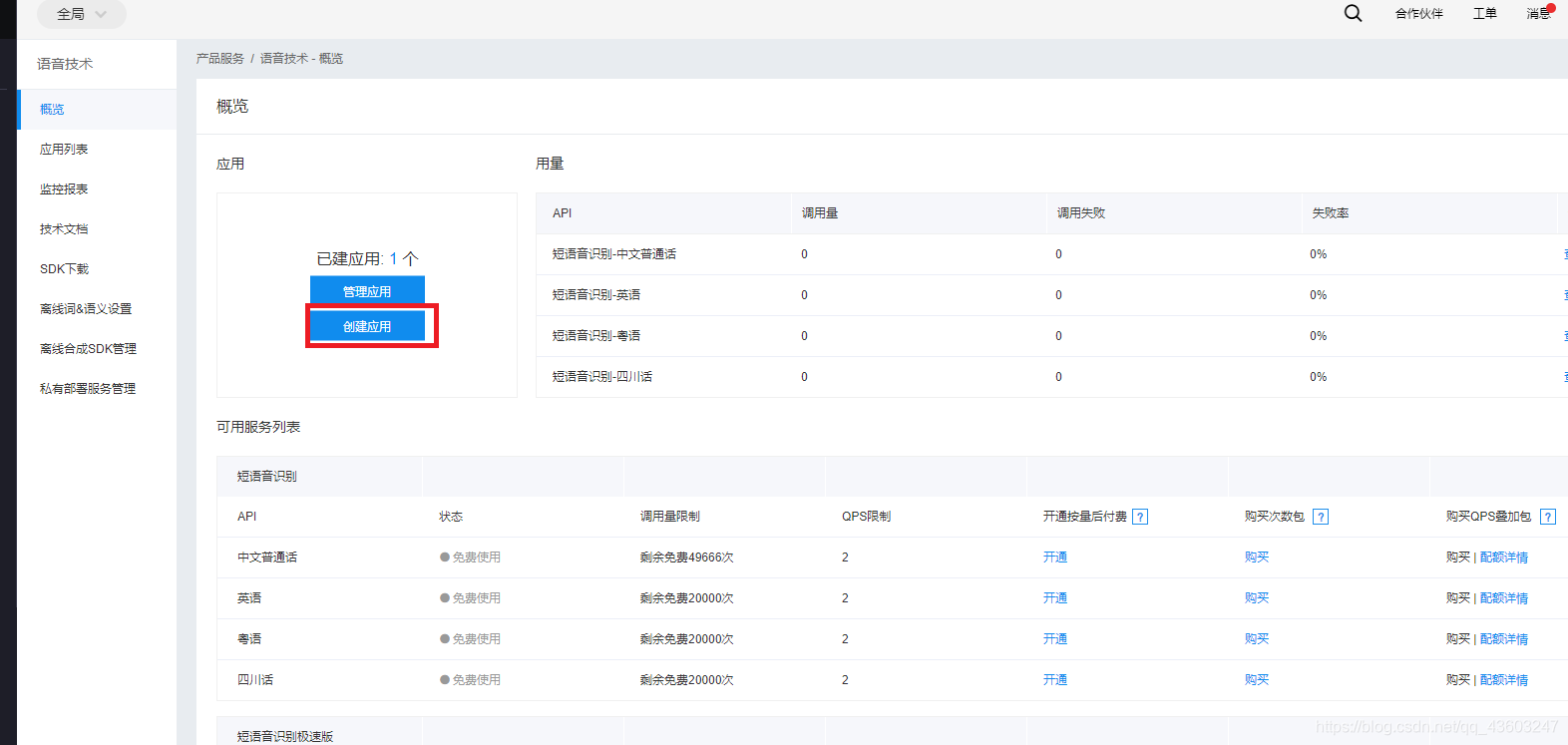The width and height of the screenshot is (1568, 745).
Task: Click QPS 购买 text in 英语 row
Action: pos(1458,598)
